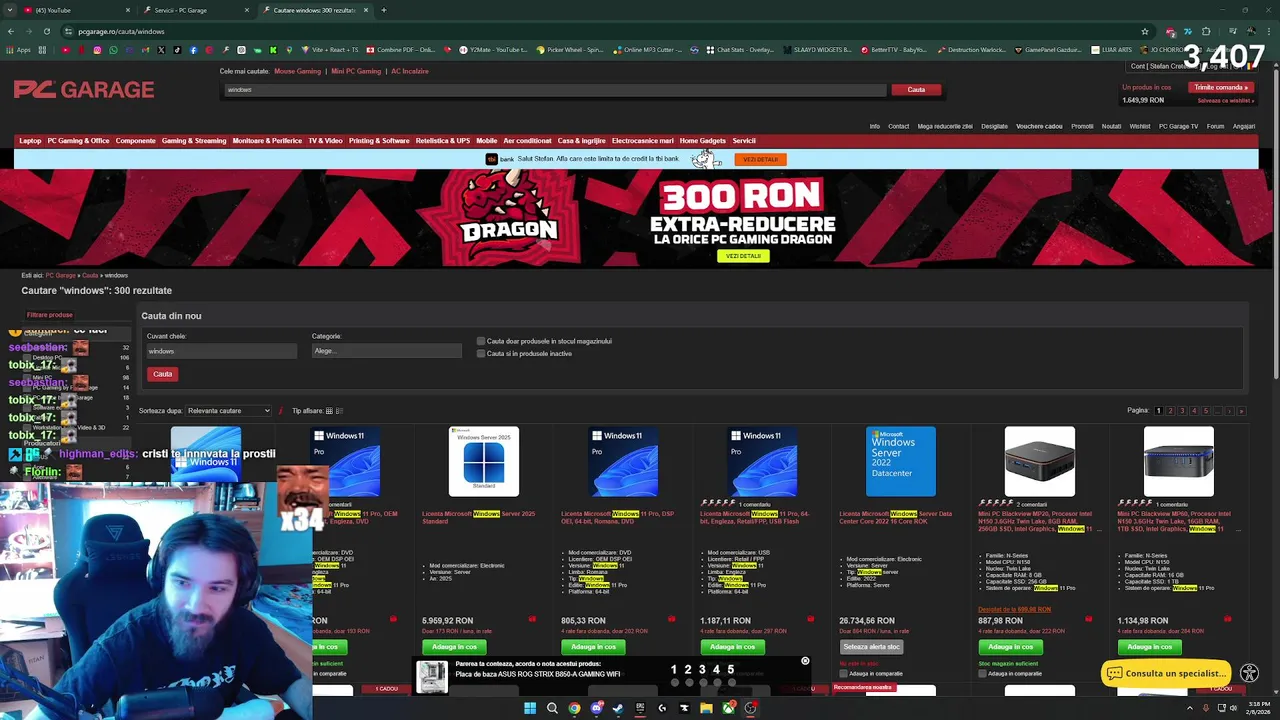Viewport: 1280px width, 720px height.
Task: Click wishlist icon for 887,98 RON product
Action: [1089, 619]
